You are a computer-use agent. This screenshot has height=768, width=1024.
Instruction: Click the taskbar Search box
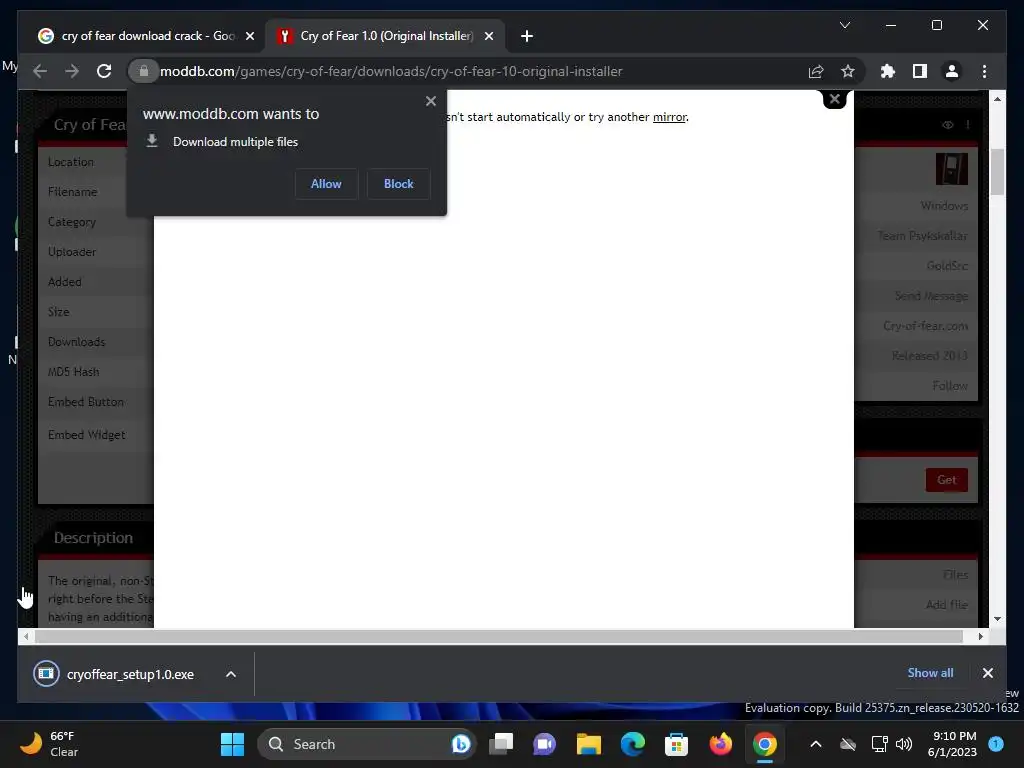[x=366, y=744]
